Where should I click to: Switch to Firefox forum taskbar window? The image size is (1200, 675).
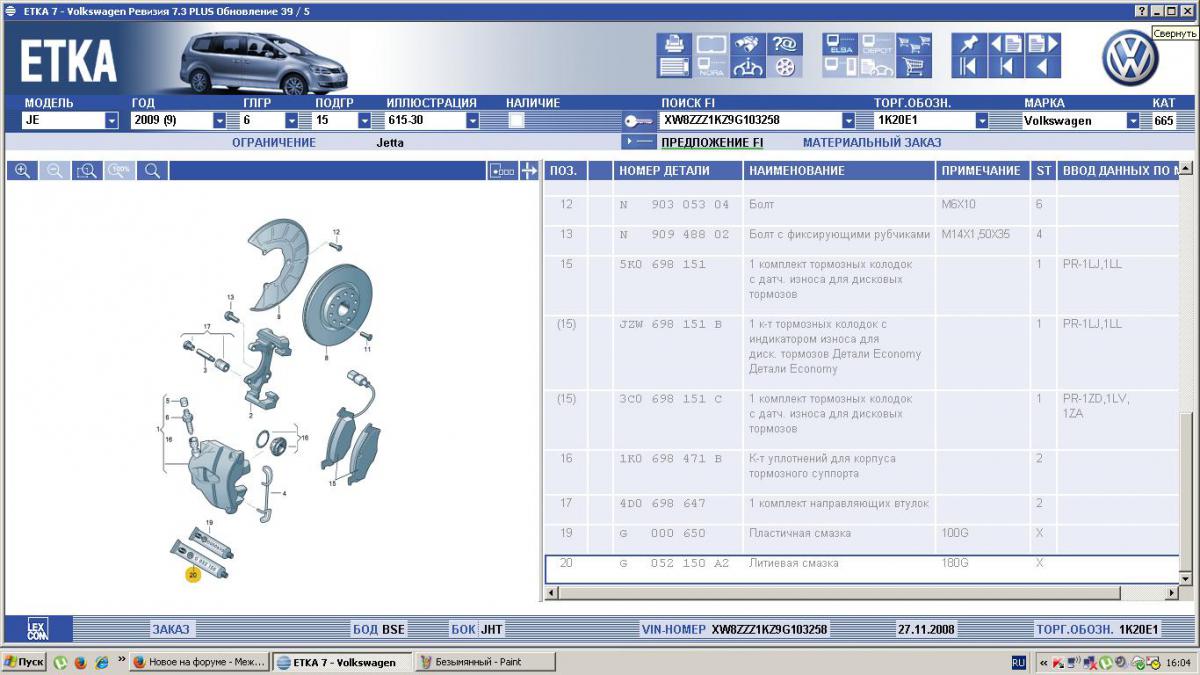point(199,662)
